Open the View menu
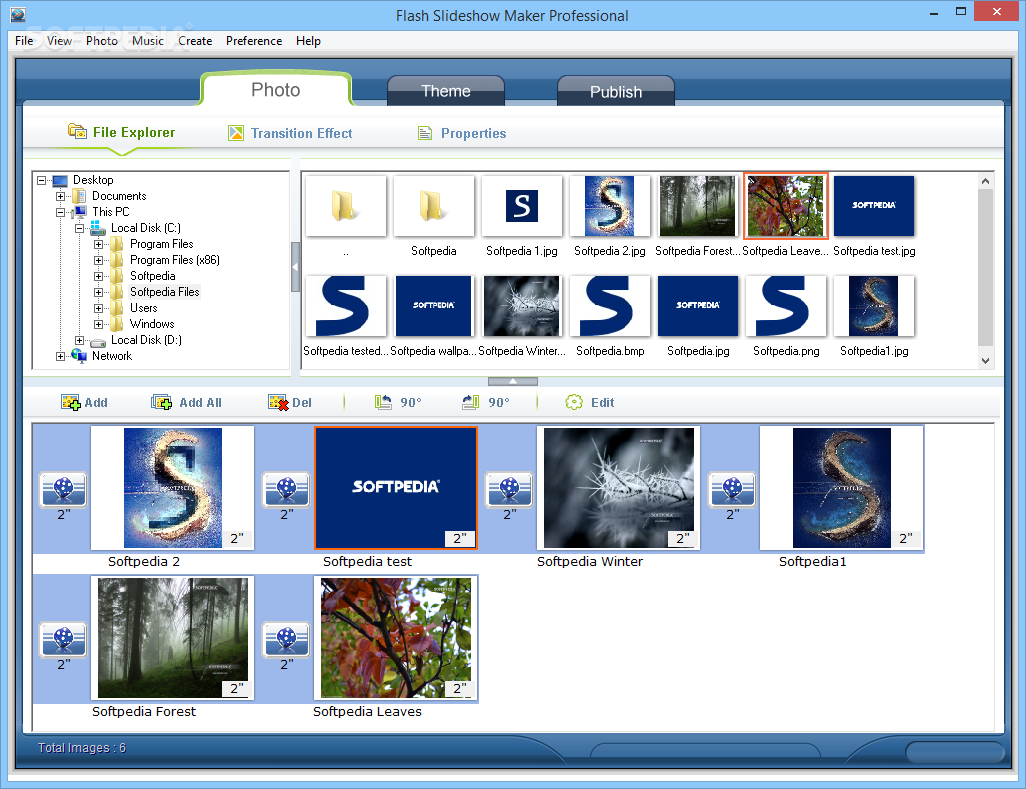Screen dimensions: 1026x789 click(59, 41)
